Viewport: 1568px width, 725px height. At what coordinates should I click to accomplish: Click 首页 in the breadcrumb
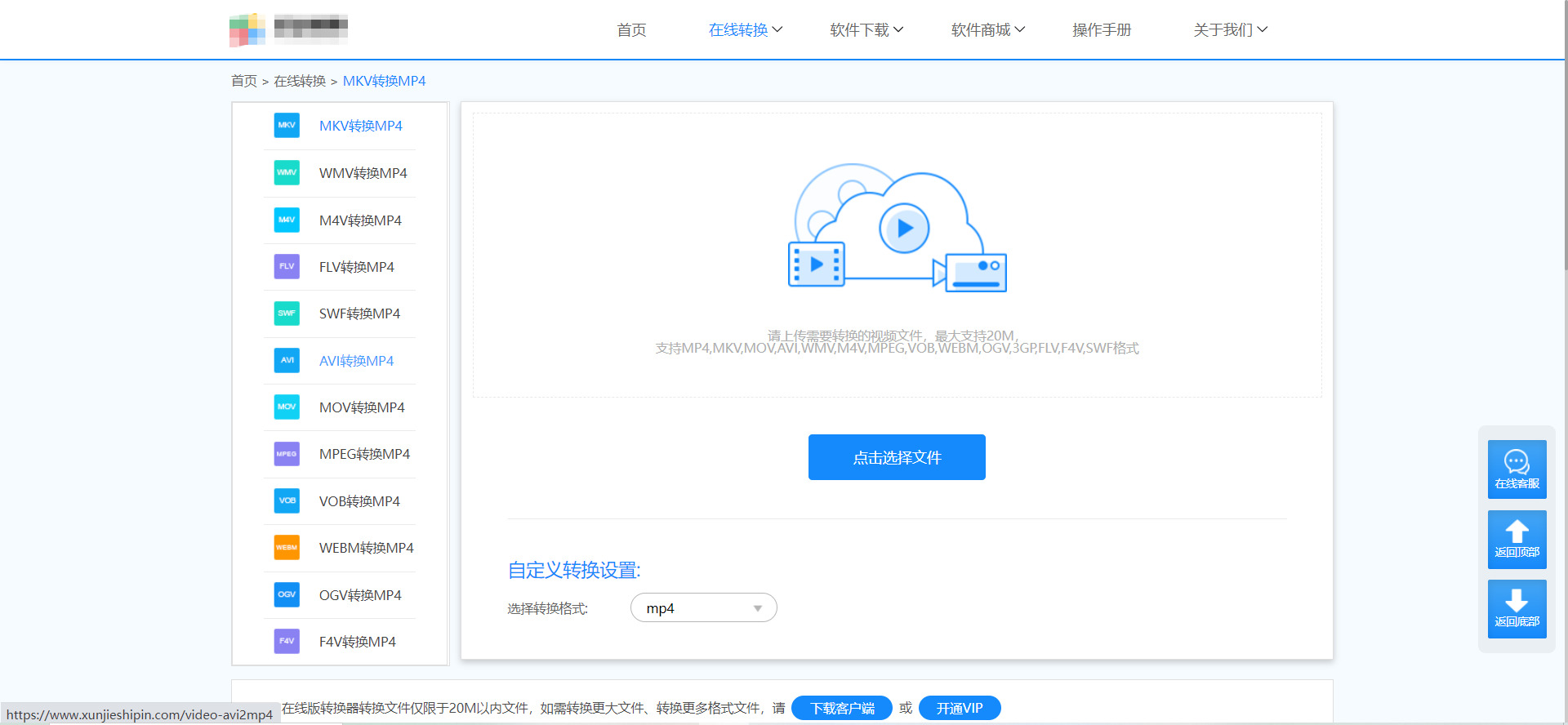coord(244,81)
